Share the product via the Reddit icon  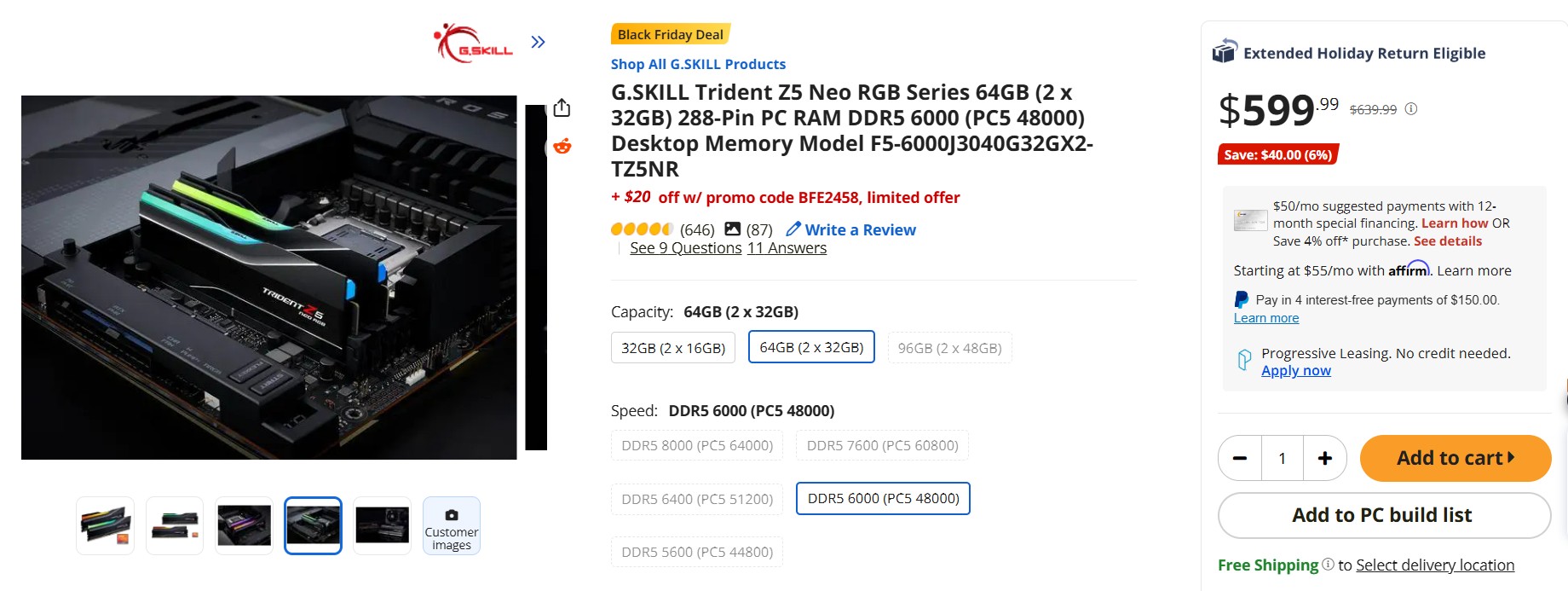coord(561,147)
